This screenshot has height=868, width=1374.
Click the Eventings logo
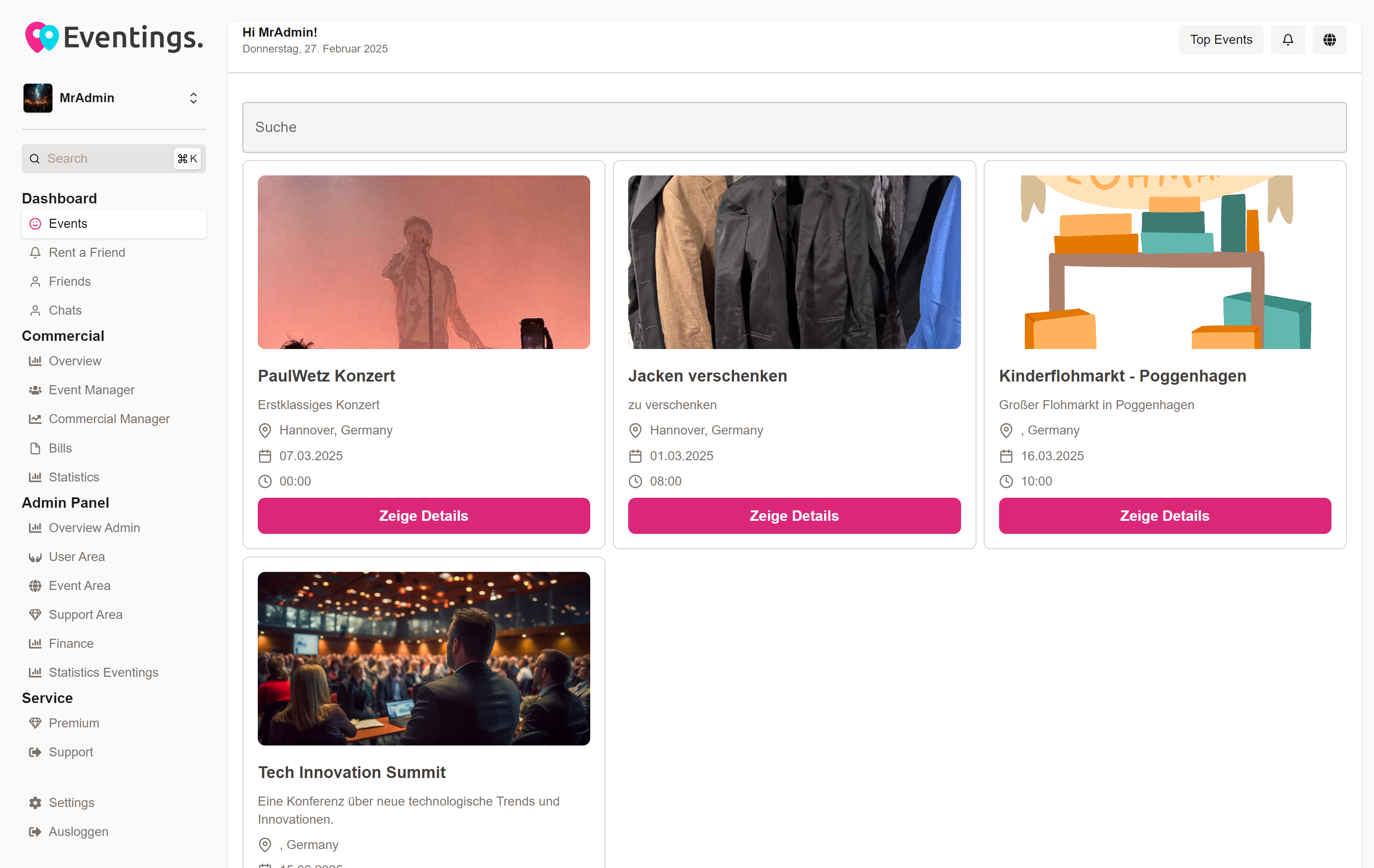[114, 37]
